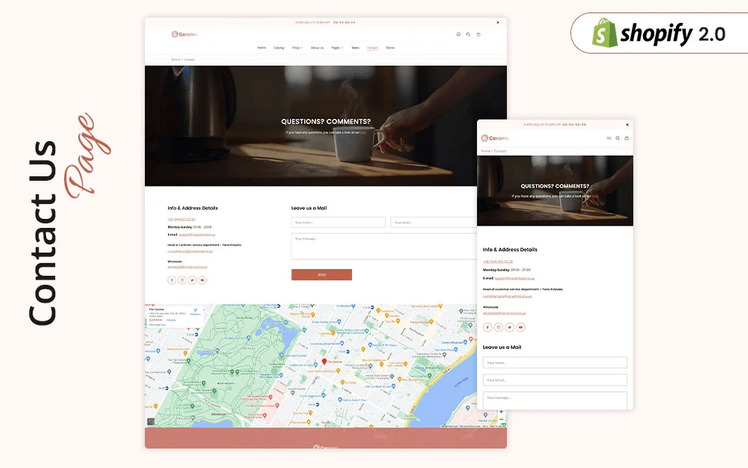Focus the Your email field in mobile form
748x468 pixels.
pyautogui.click(x=555, y=380)
